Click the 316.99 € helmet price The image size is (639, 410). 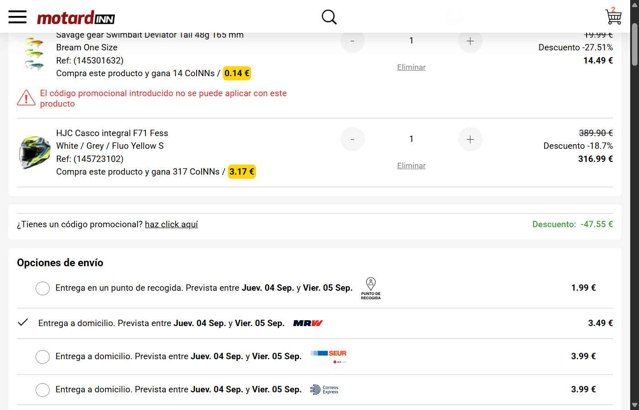coord(595,159)
